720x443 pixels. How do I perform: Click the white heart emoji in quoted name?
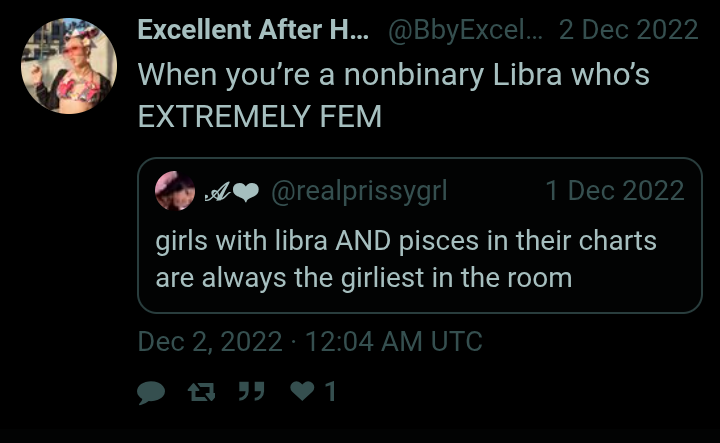click(x=246, y=192)
